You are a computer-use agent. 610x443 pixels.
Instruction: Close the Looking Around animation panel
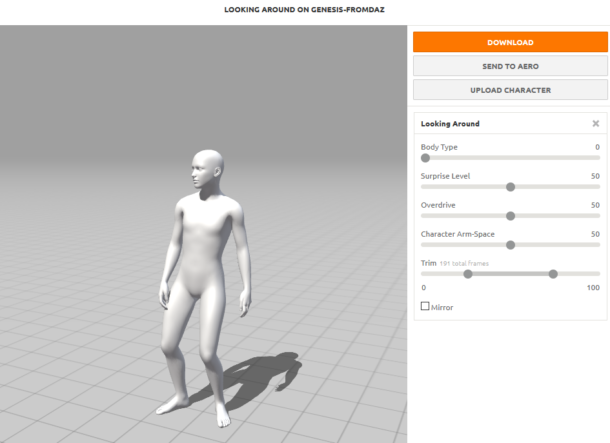coord(596,123)
